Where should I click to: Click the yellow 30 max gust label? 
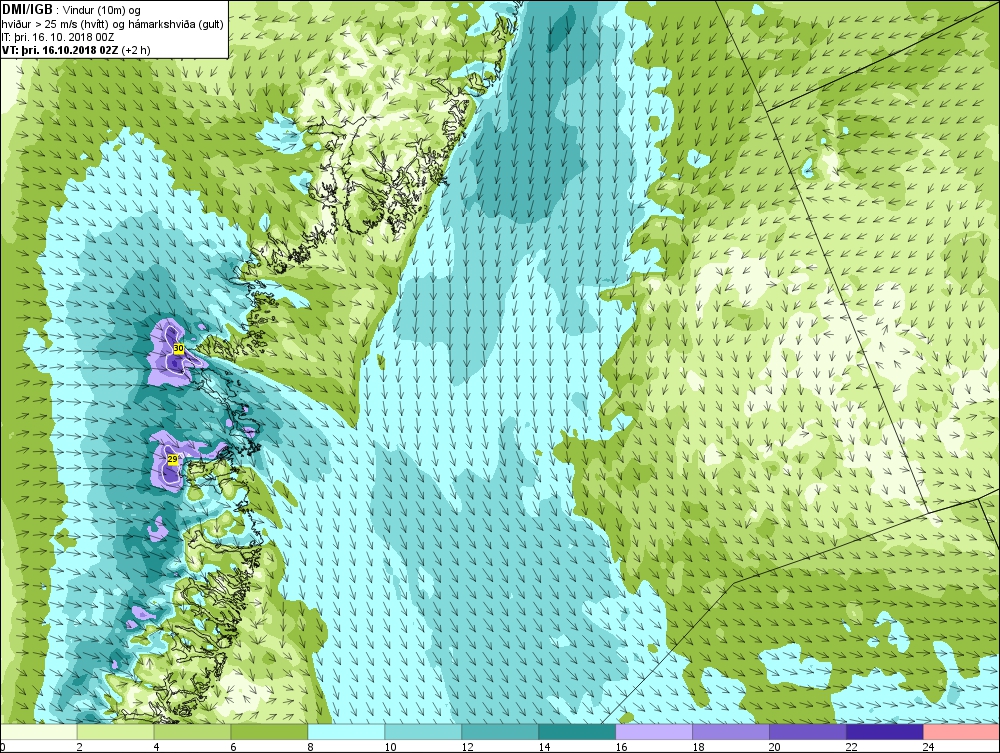179,348
